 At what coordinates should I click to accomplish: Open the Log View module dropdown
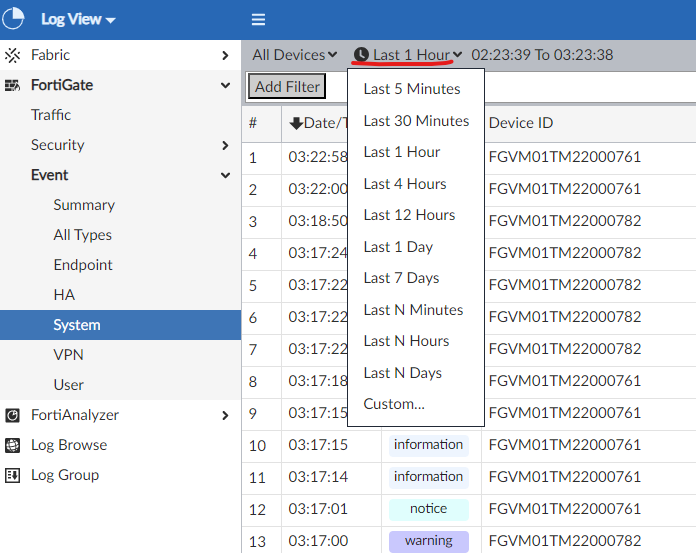coord(79,19)
